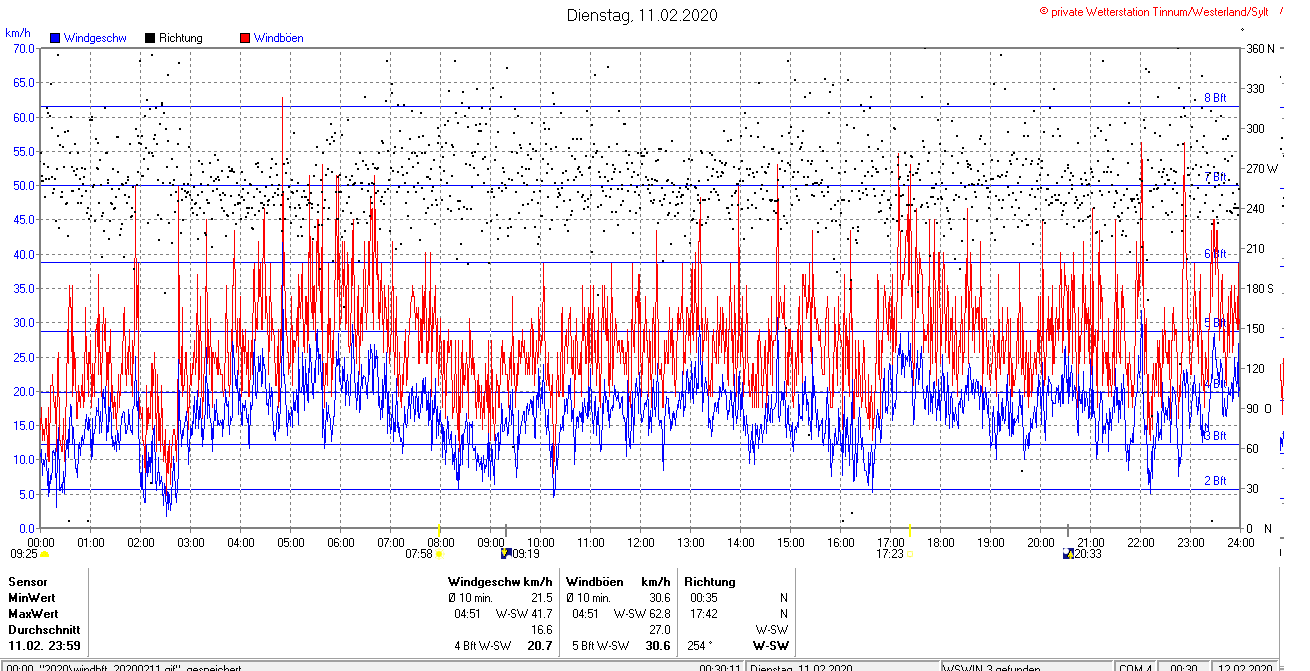Click the moon icon beside 20:33
1310x671 pixels.
pos(1068,553)
